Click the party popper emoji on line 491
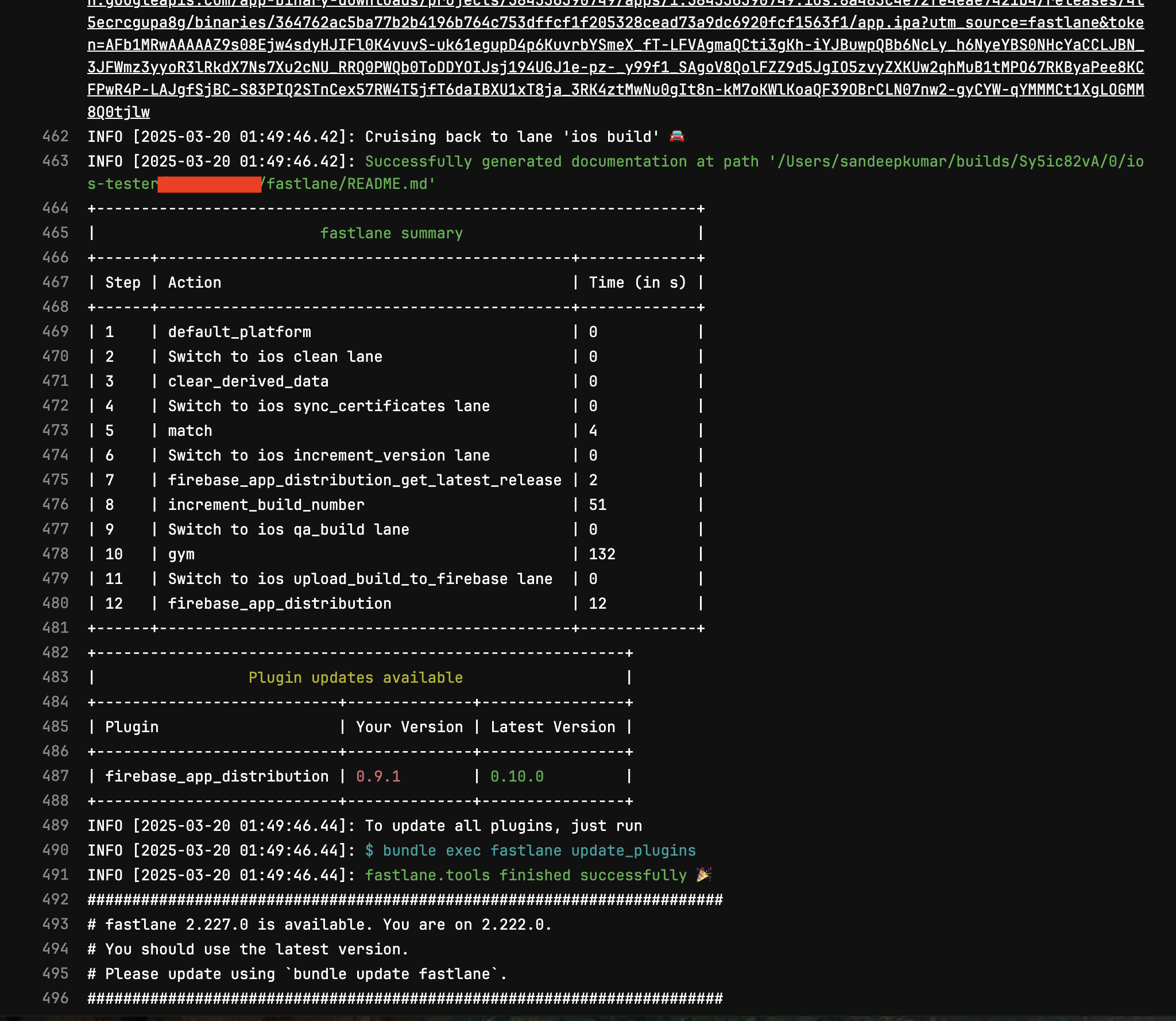Viewport: 1176px width, 1021px height. coord(704,875)
